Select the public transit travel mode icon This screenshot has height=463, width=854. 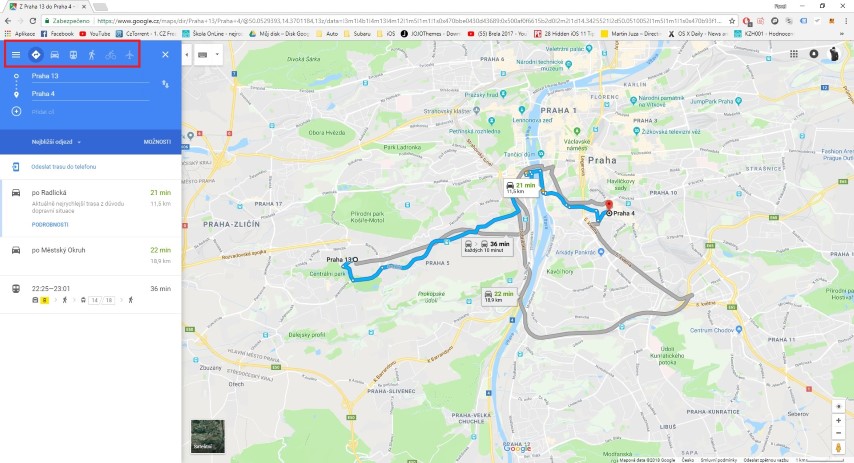(73, 54)
